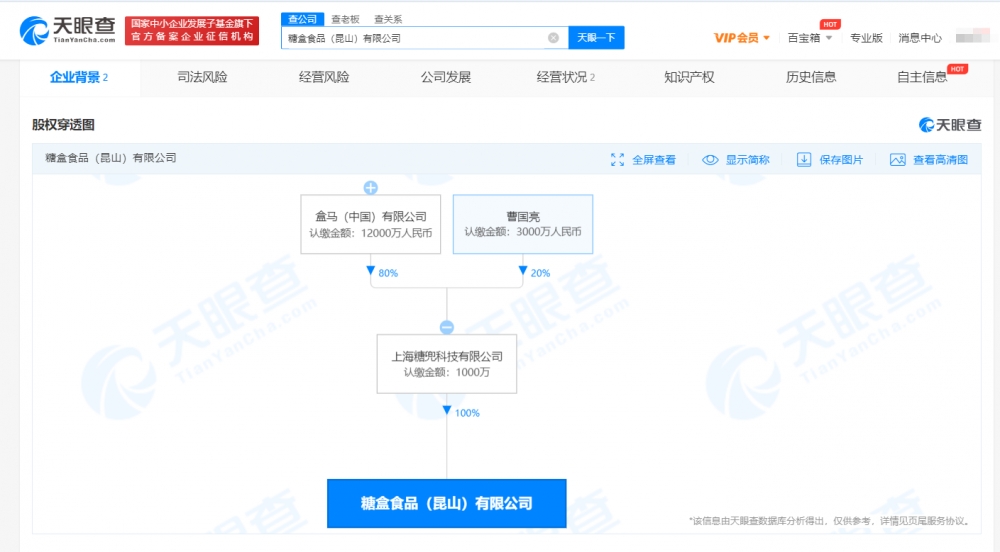Click the 20% share percentage label
The width and height of the screenshot is (1000, 552).
(540, 273)
